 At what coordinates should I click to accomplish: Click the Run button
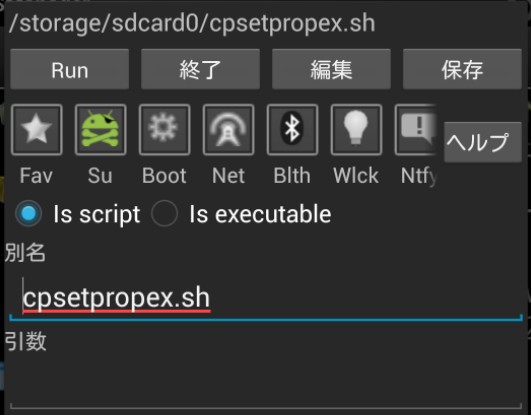(x=69, y=69)
